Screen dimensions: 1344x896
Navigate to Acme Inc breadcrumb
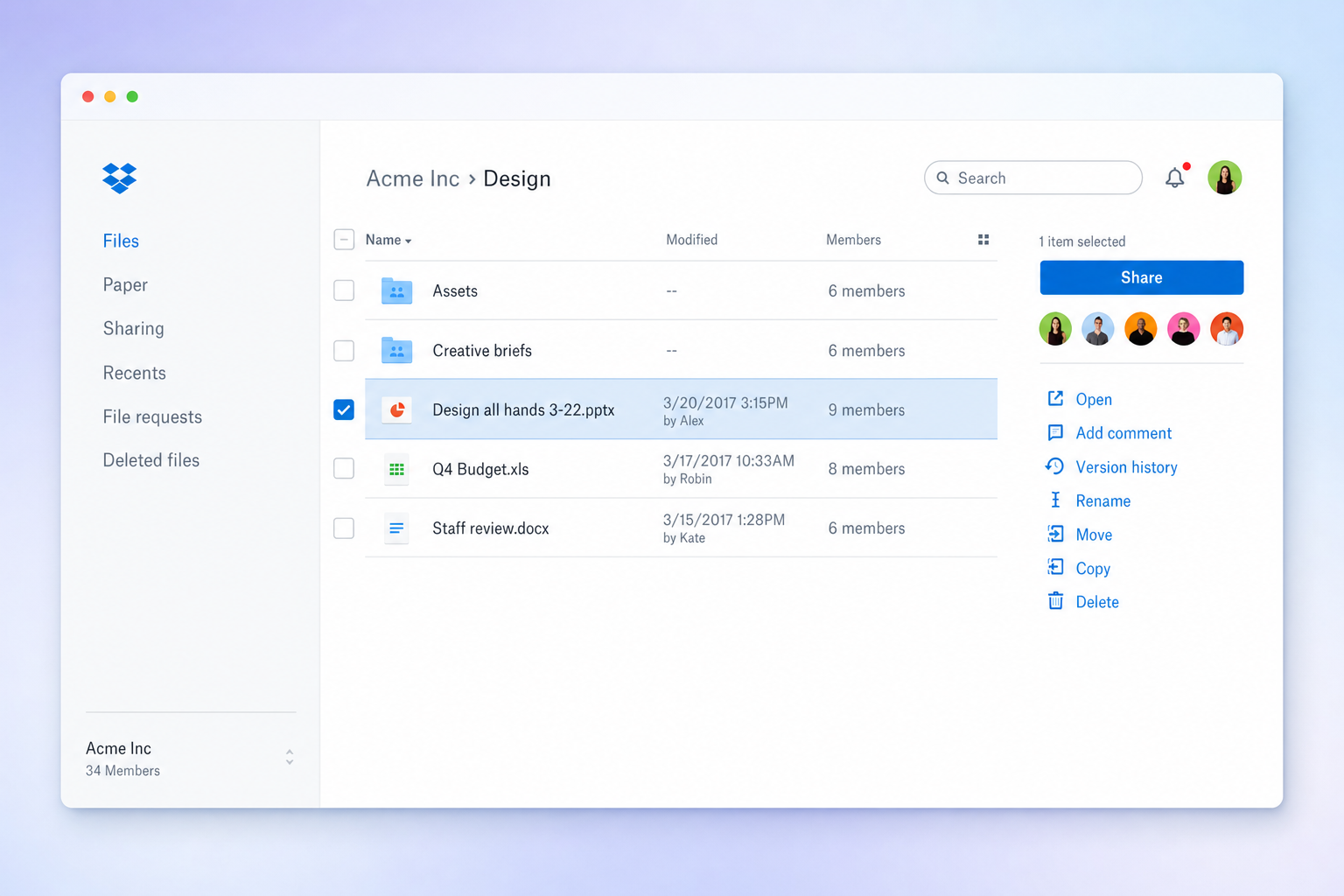[x=413, y=178]
